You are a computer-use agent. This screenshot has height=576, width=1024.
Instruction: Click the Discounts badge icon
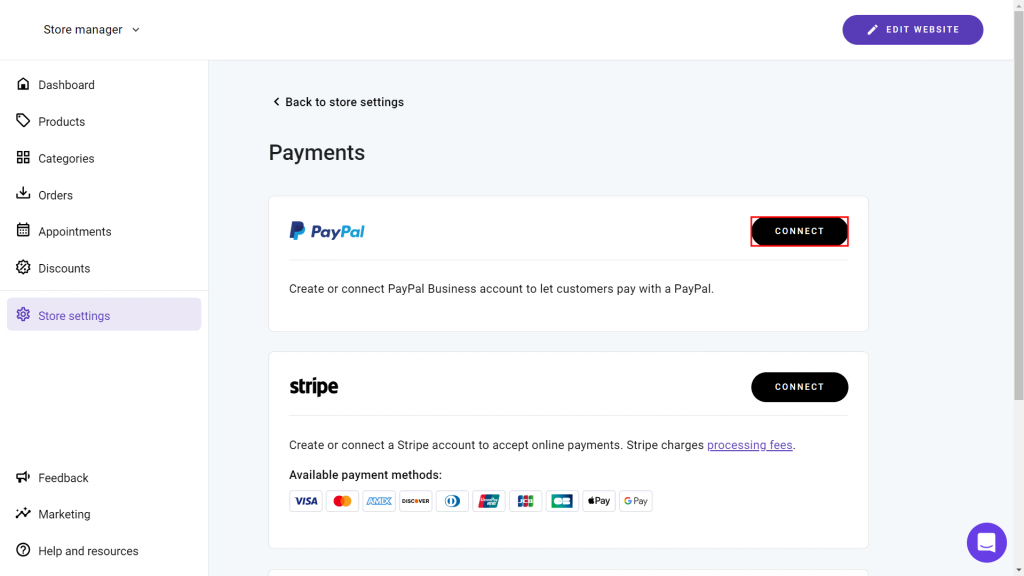coord(23,268)
